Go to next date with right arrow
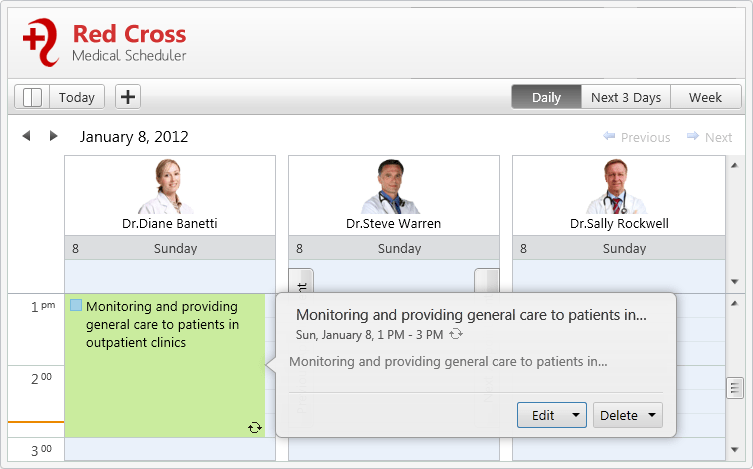The width and height of the screenshot is (753, 469). 53,136
